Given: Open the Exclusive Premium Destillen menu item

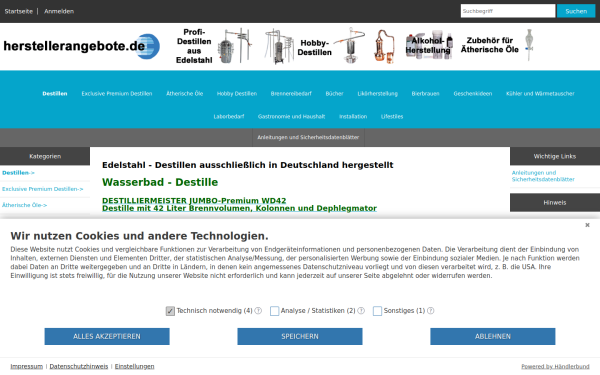Looking at the screenshot, I should coord(117,94).
